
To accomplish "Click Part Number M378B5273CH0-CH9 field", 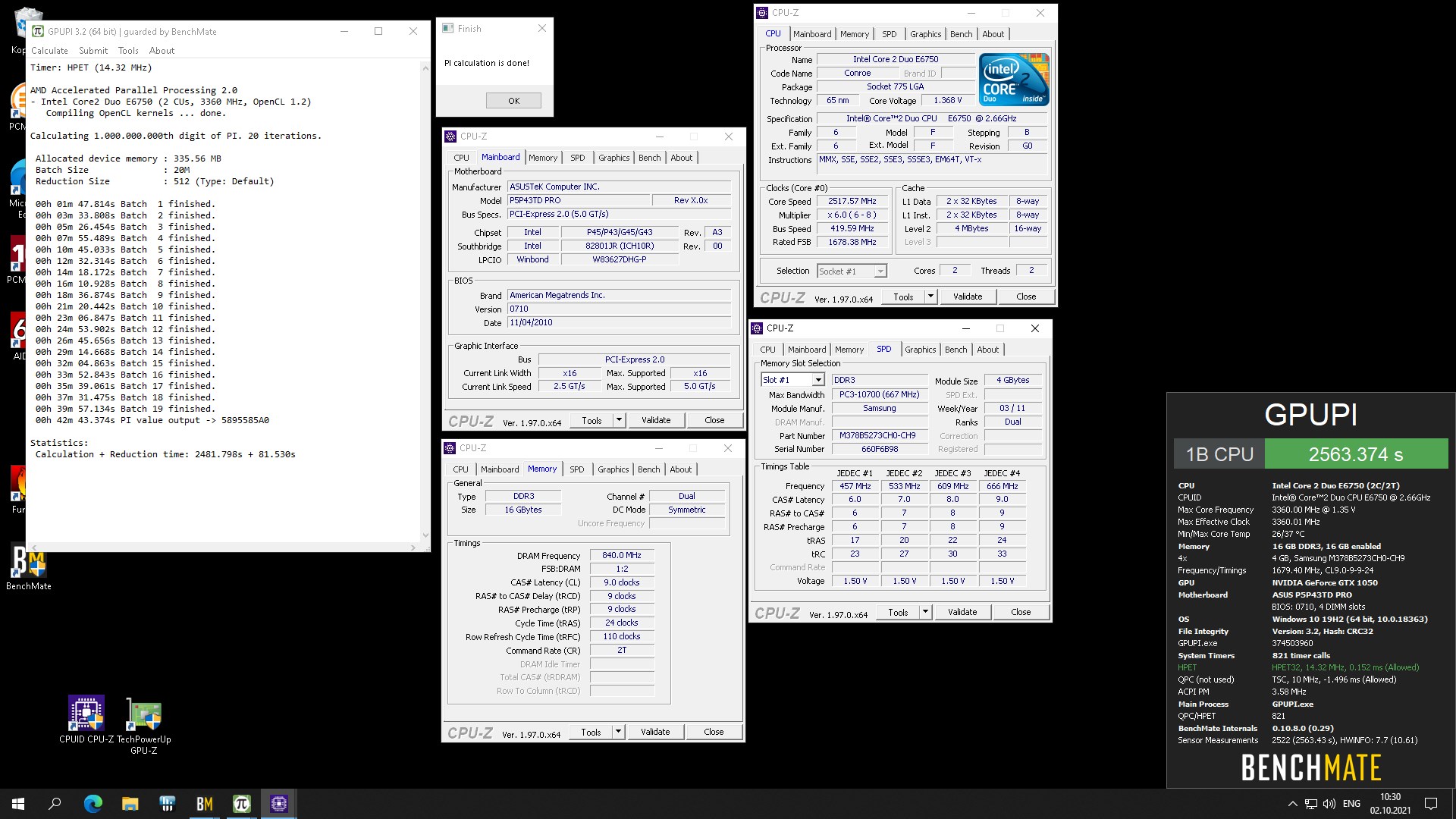I will click(878, 435).
